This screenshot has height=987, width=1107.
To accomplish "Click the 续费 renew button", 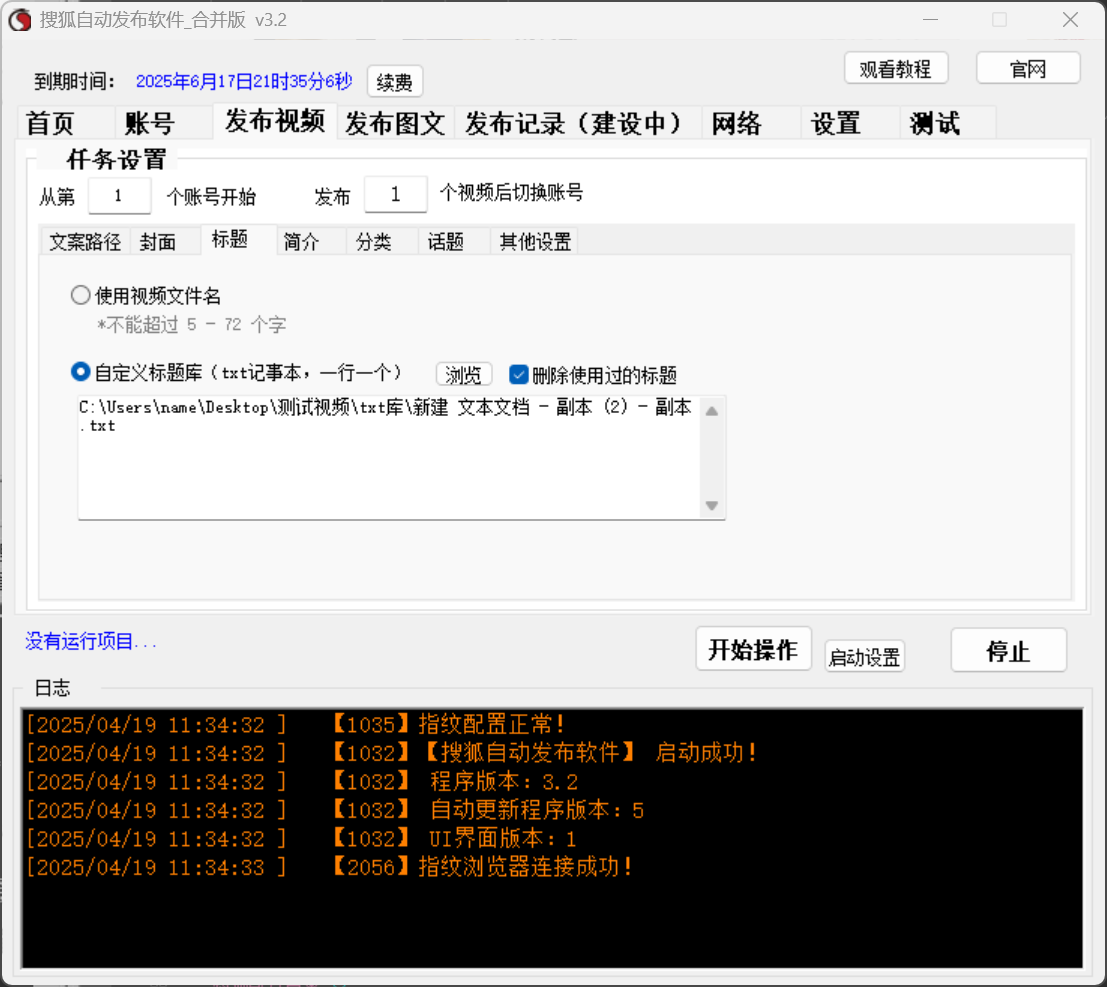I will [x=395, y=82].
